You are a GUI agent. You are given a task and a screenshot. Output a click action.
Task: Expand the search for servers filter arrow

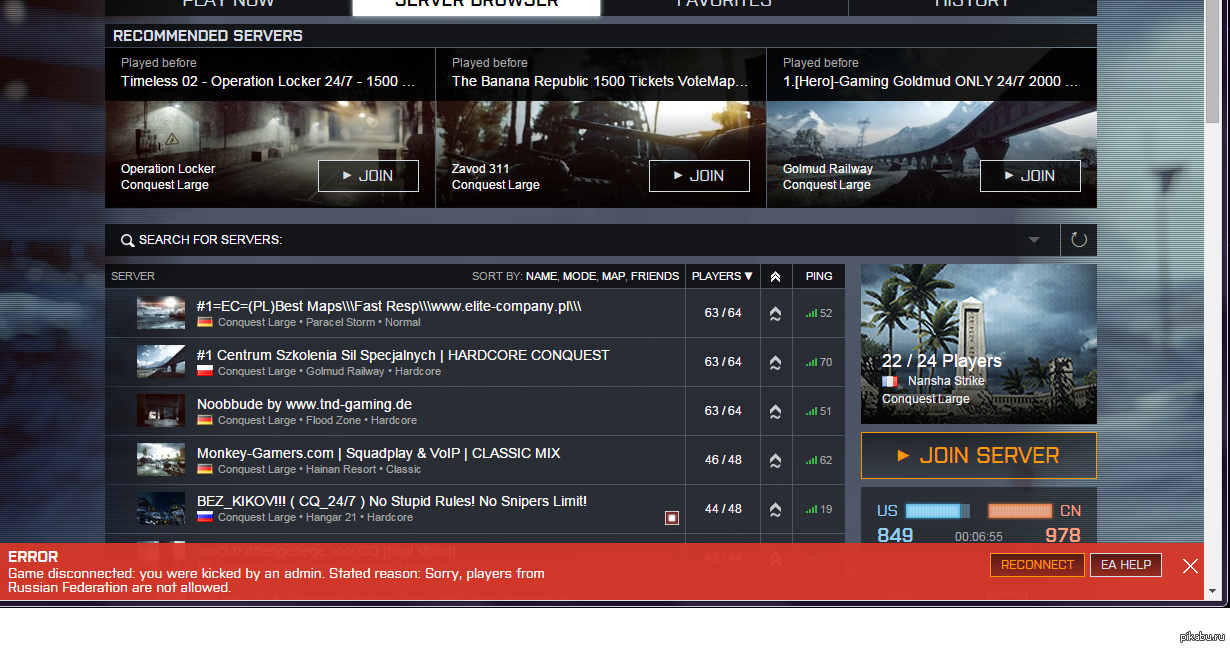[1034, 240]
